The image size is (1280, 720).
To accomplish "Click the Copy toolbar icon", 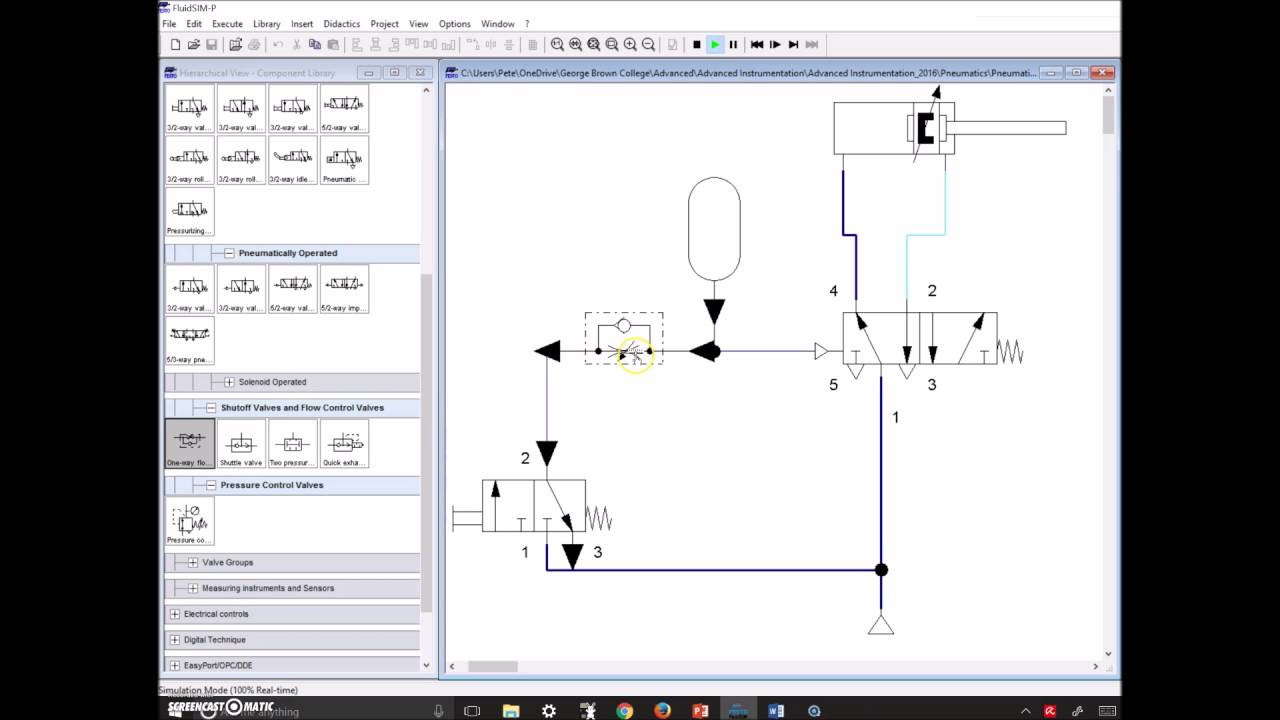I will click(314, 44).
